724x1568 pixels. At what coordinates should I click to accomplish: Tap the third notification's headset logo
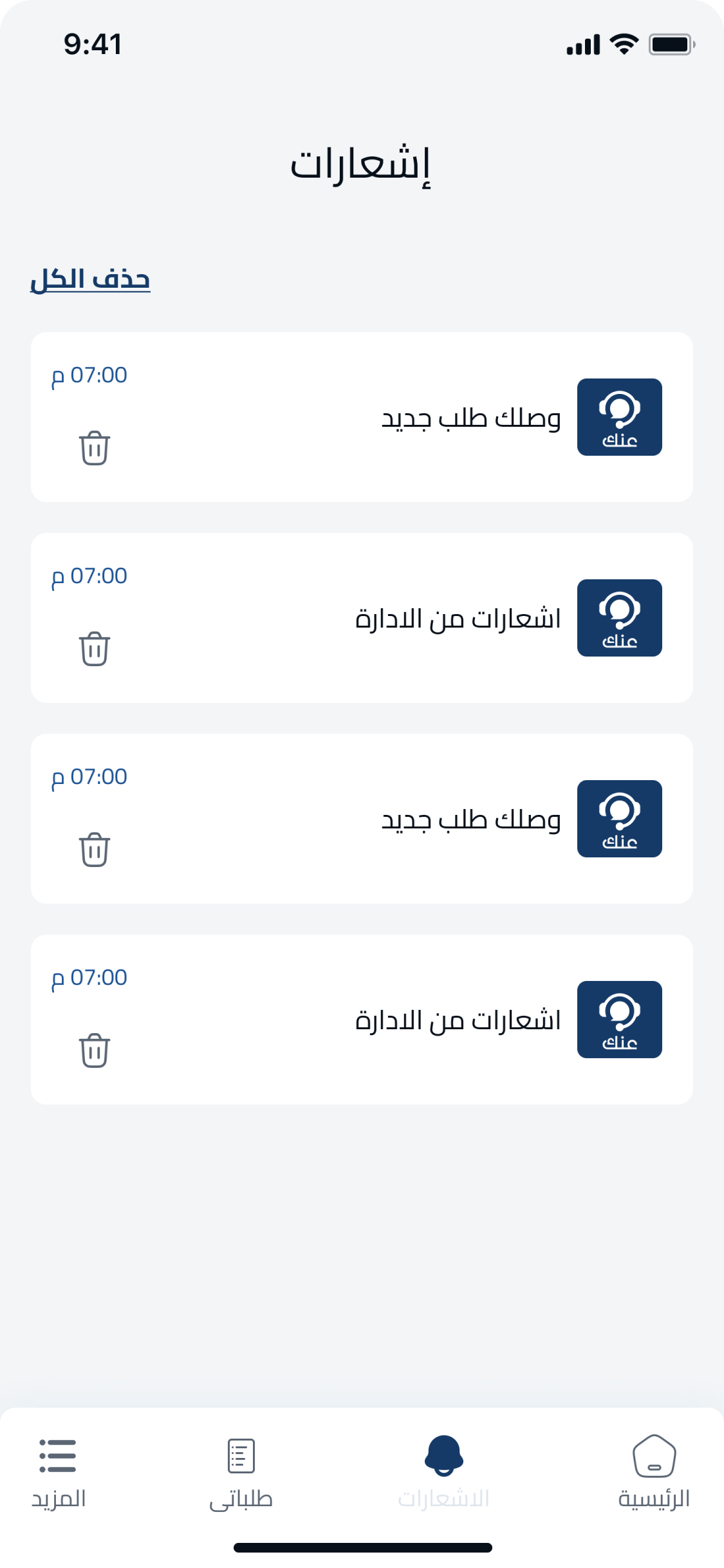[619, 819]
